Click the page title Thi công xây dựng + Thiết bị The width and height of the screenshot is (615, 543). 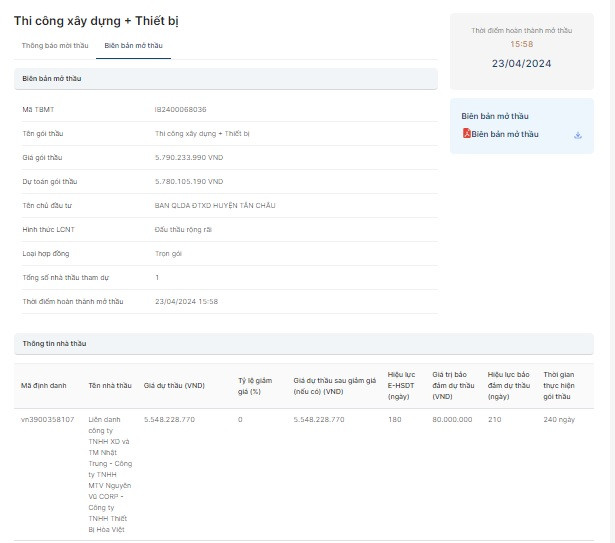coord(97,21)
